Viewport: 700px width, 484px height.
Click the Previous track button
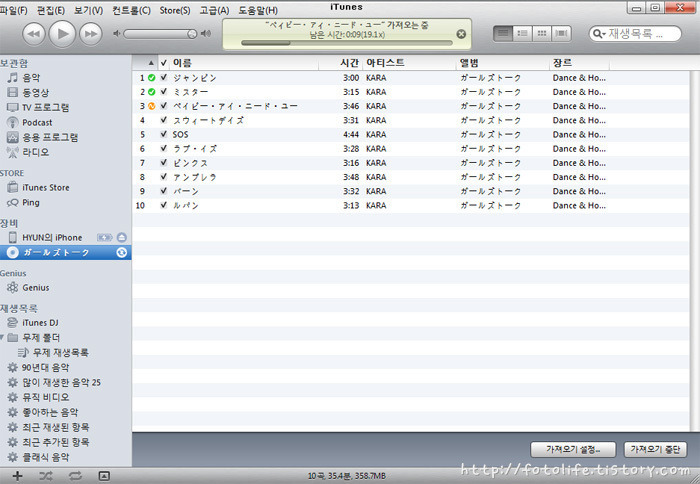click(34, 34)
